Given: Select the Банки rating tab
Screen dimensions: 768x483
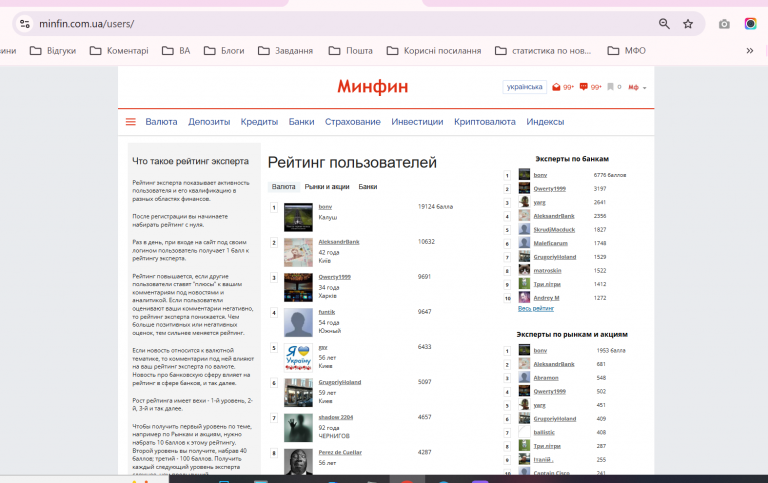Looking at the screenshot, I should 368,187.
